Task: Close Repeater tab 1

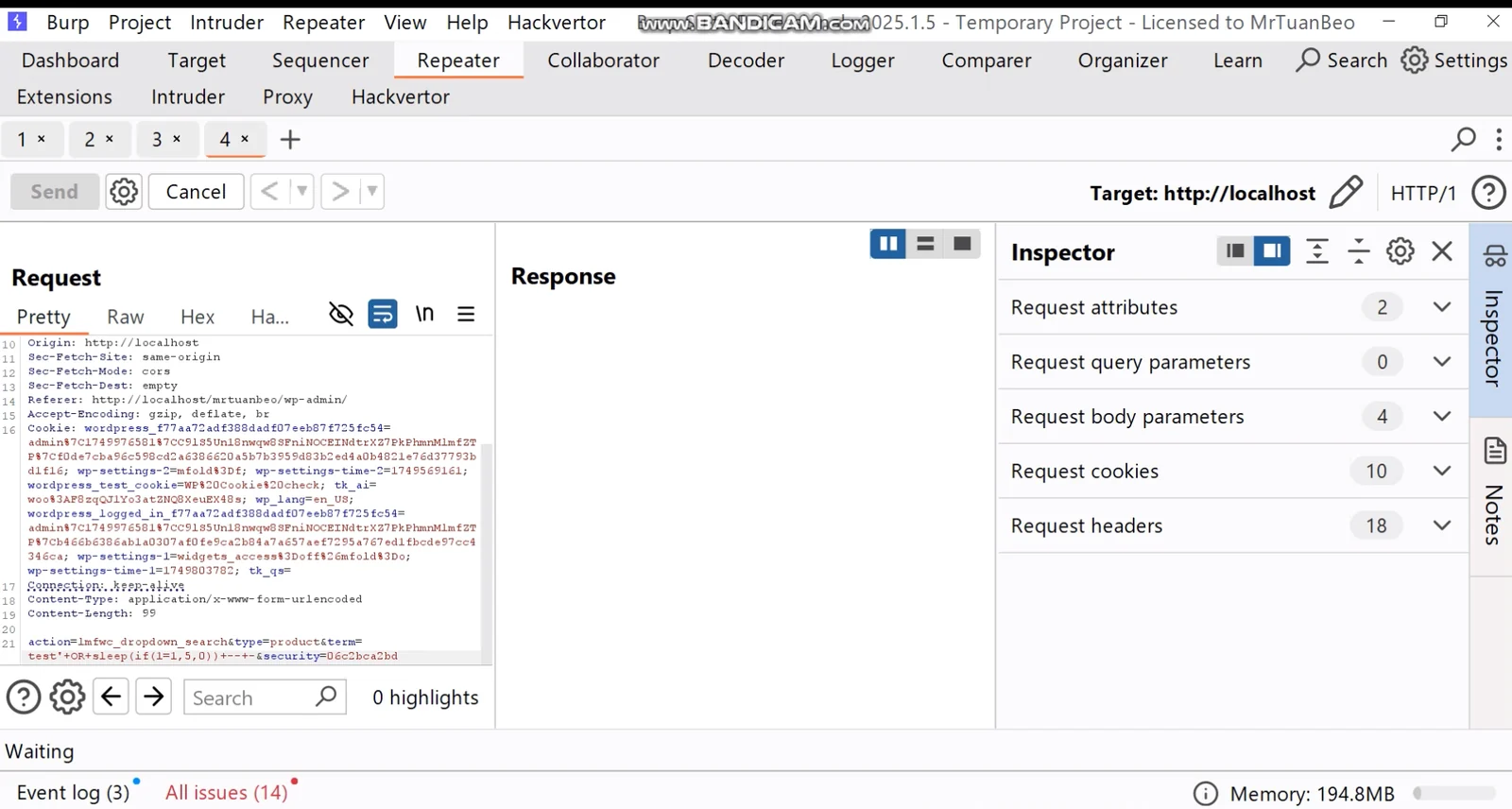Action: click(x=42, y=139)
